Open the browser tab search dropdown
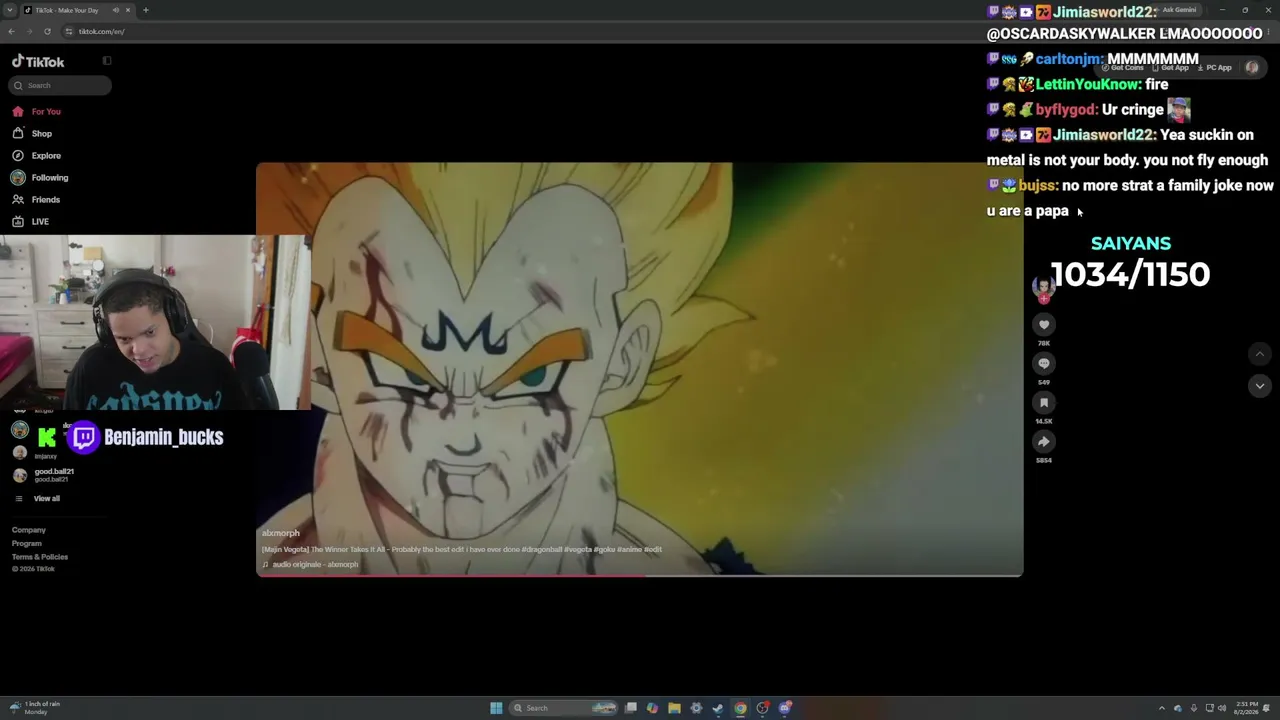Image resolution: width=1280 pixels, height=720 pixels. point(10,10)
